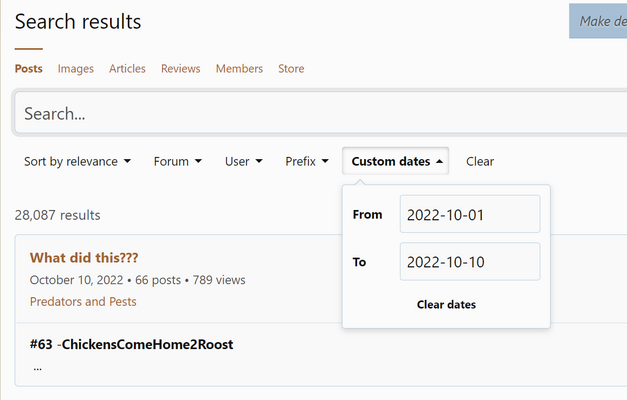The height and width of the screenshot is (400, 627).
Task: Switch to the Posts tab
Action: click(29, 68)
